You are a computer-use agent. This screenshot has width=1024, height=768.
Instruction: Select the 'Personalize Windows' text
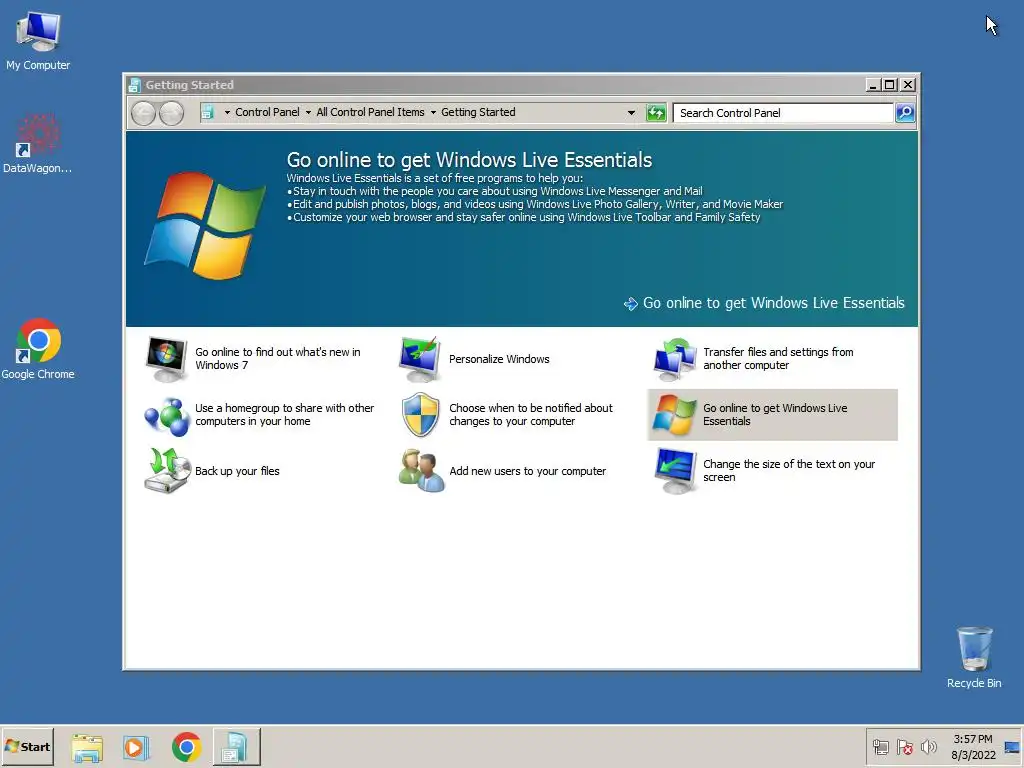click(x=499, y=359)
